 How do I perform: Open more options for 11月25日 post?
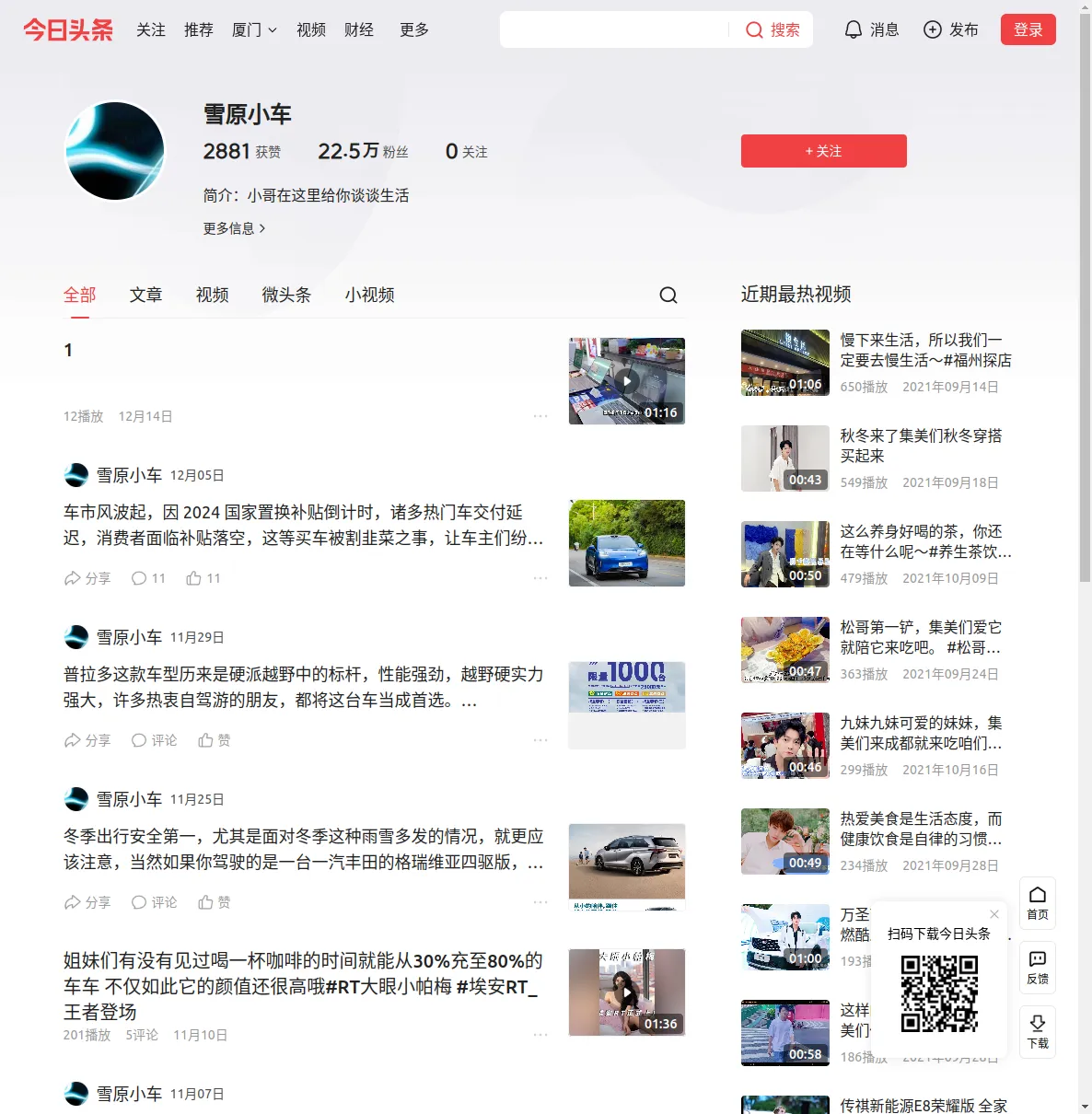point(540,902)
